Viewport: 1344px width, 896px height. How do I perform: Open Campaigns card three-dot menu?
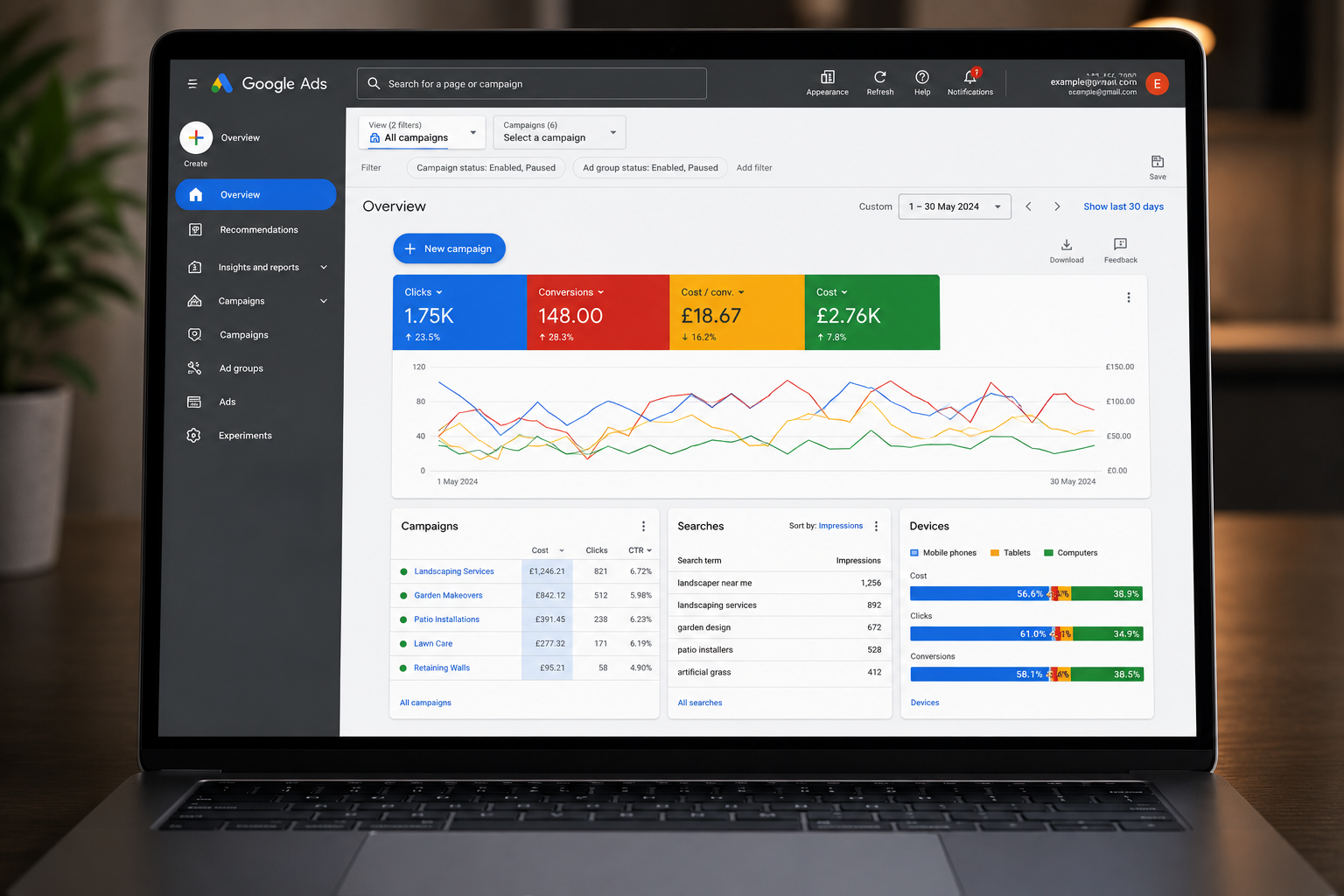click(x=643, y=526)
